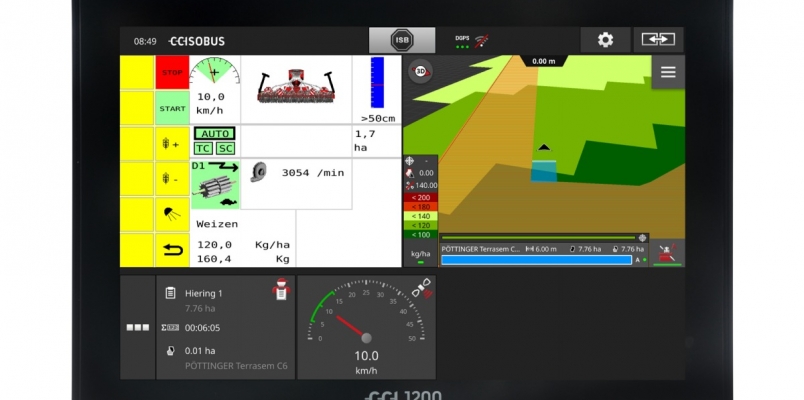This screenshot has height=400, width=804.
Task: Tap the clipboard task icon
Action: (x=170, y=293)
